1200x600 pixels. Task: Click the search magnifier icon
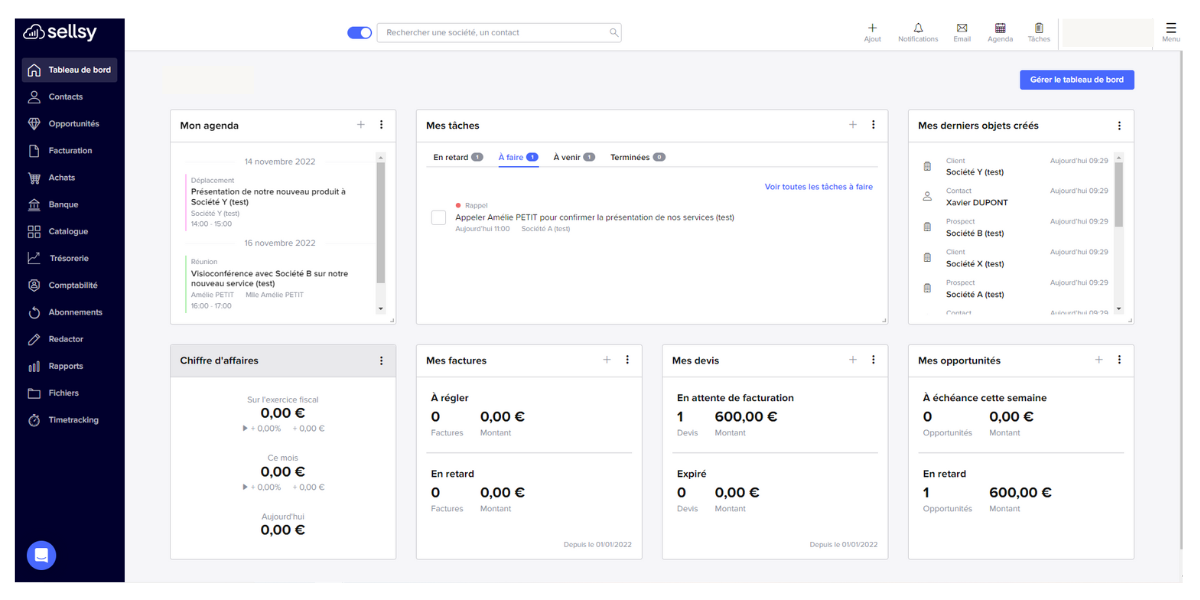tap(614, 32)
